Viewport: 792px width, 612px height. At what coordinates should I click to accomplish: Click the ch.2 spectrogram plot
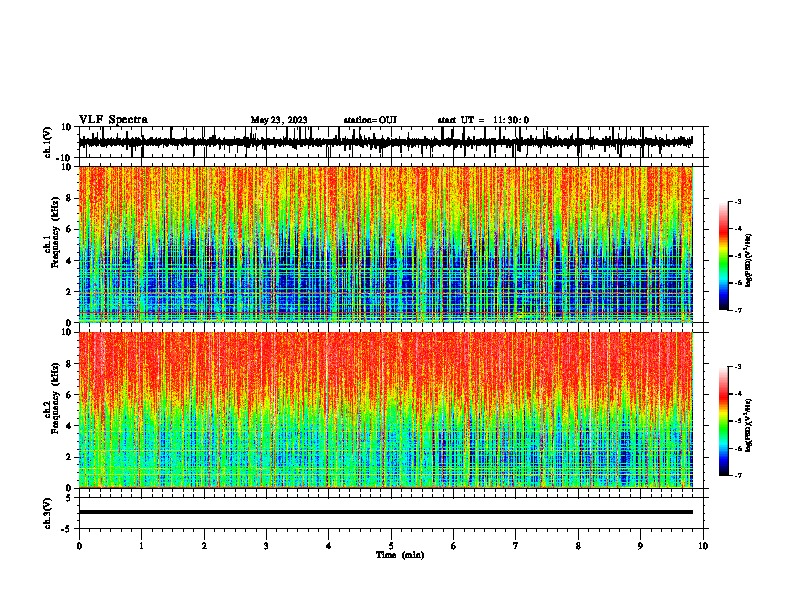[385, 410]
